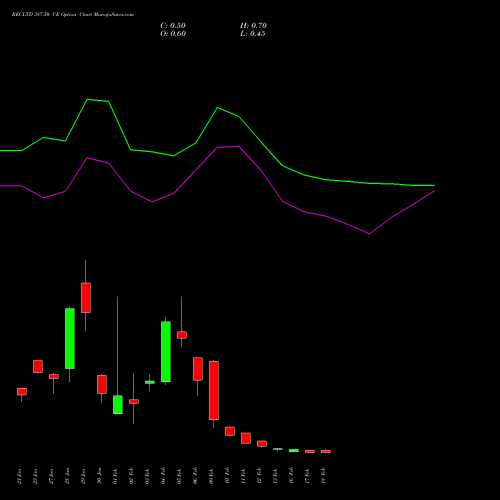Select the 05 Feb date label
This screenshot has height=500, width=500.
[179, 476]
